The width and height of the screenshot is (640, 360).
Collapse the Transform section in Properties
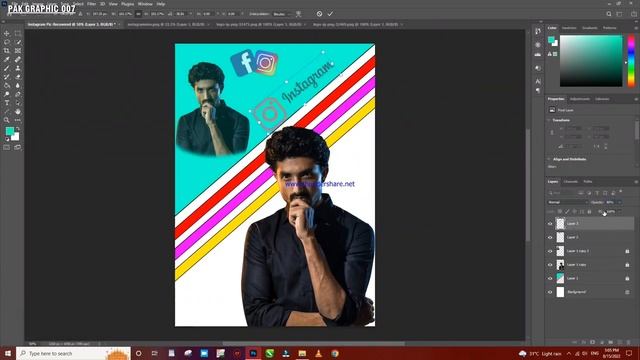(549, 120)
